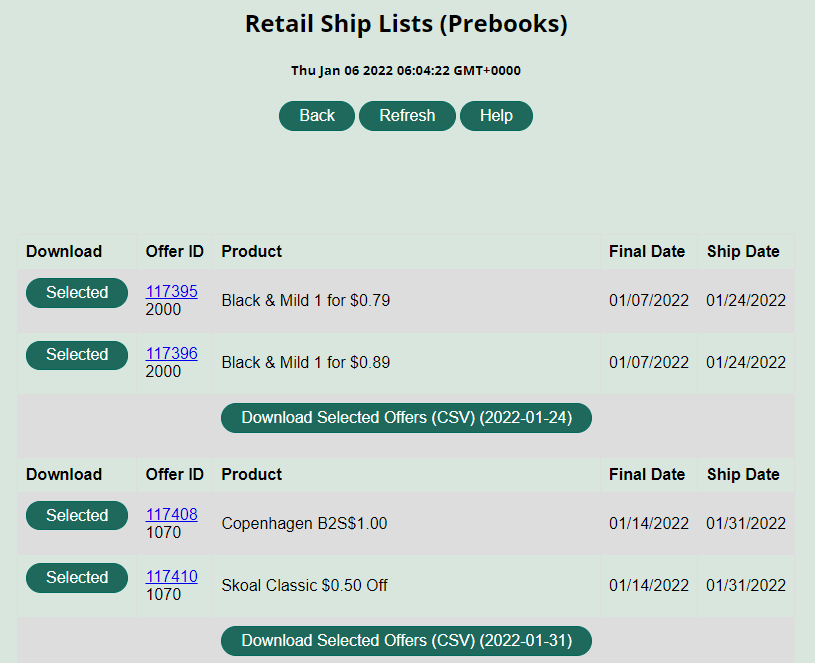Click product Black & Mild 1 for $0.89
The width and height of the screenshot is (815, 663).
click(306, 363)
